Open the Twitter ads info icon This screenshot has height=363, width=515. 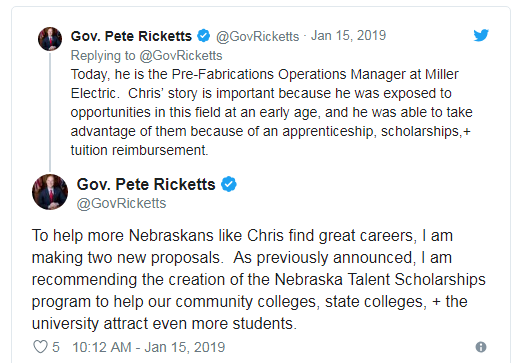[x=481, y=347]
